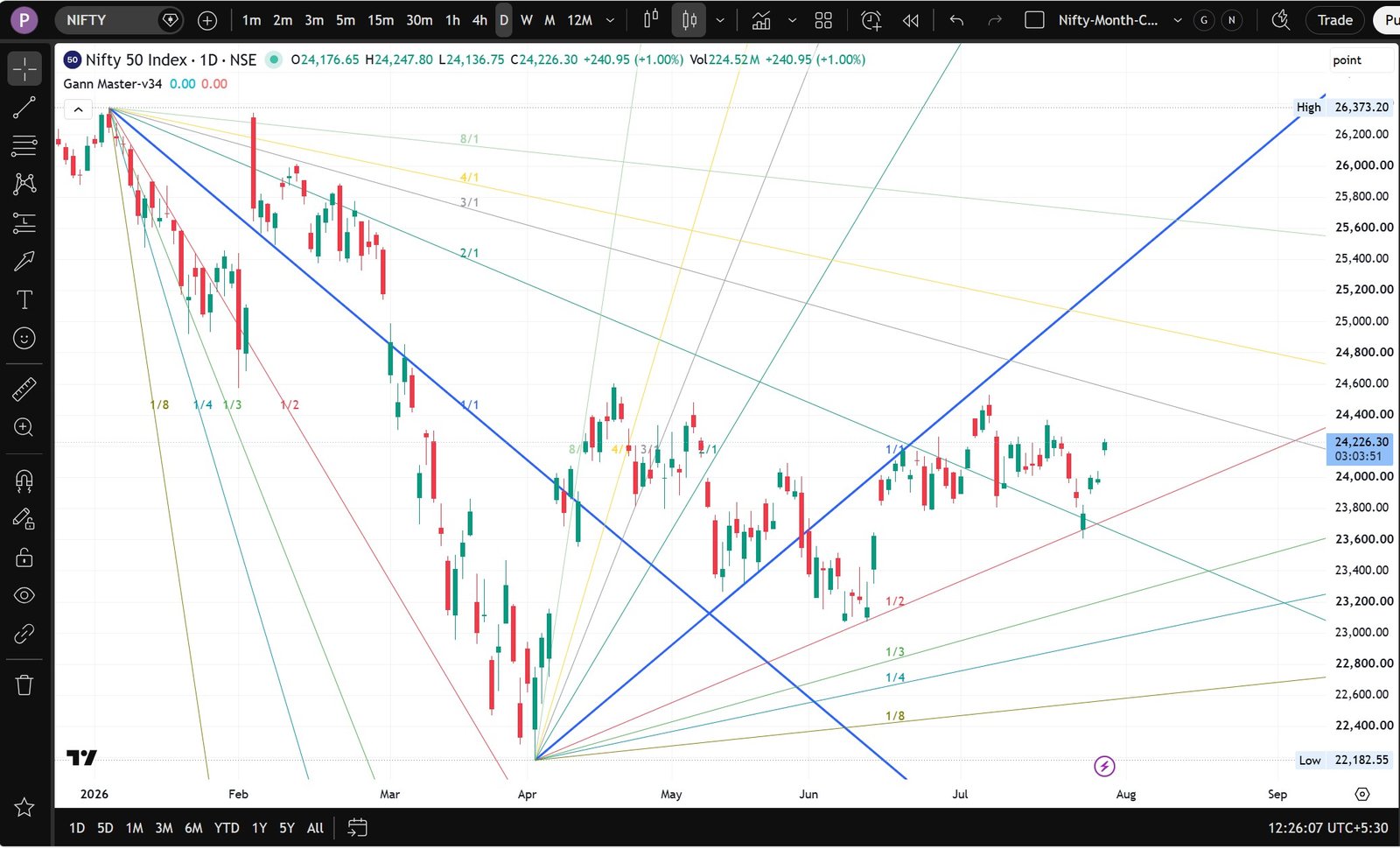Lock all drawing tools
The width and height of the screenshot is (1400, 849).
click(24, 558)
